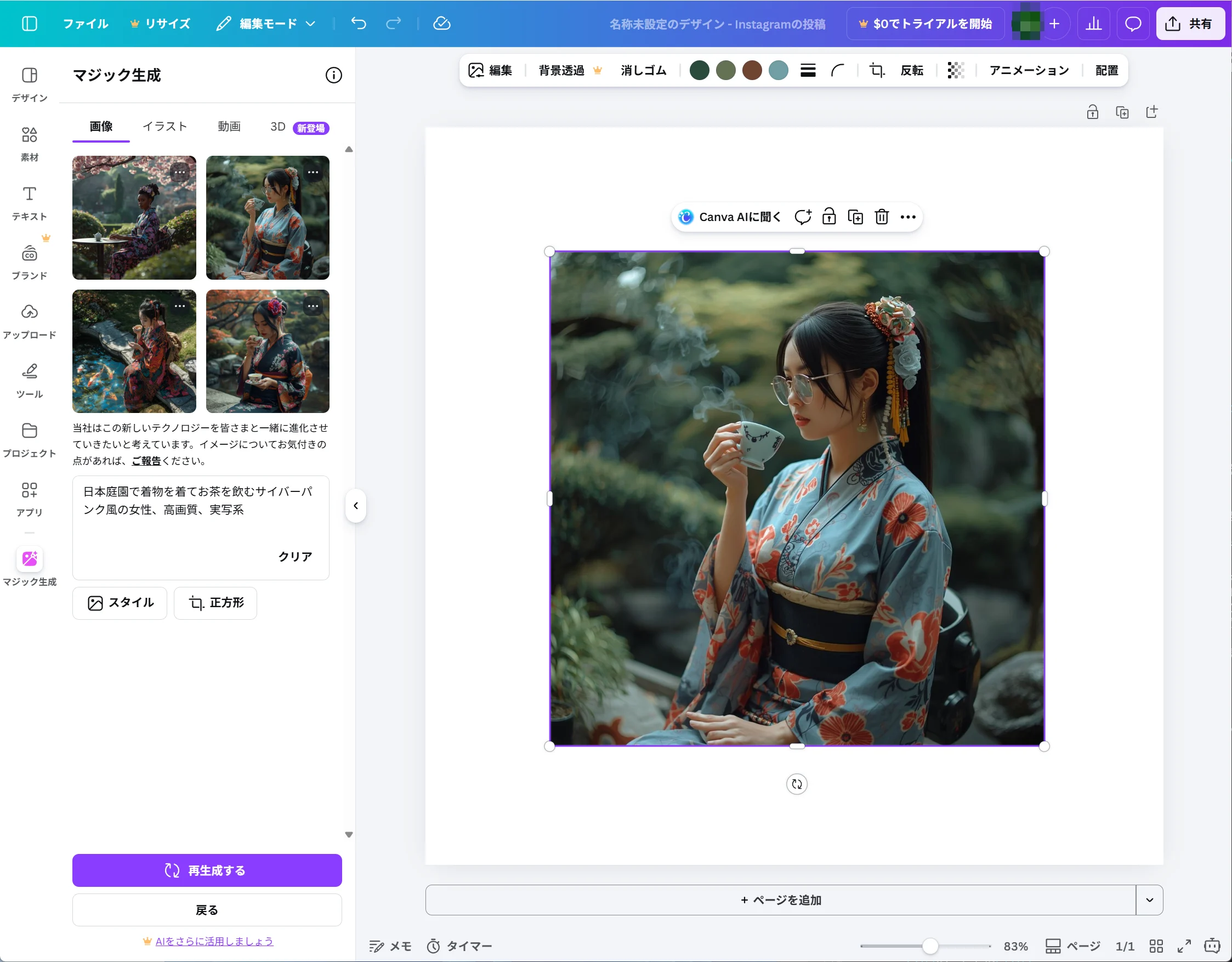Delete the selected image with the trash icon

[x=882, y=217]
